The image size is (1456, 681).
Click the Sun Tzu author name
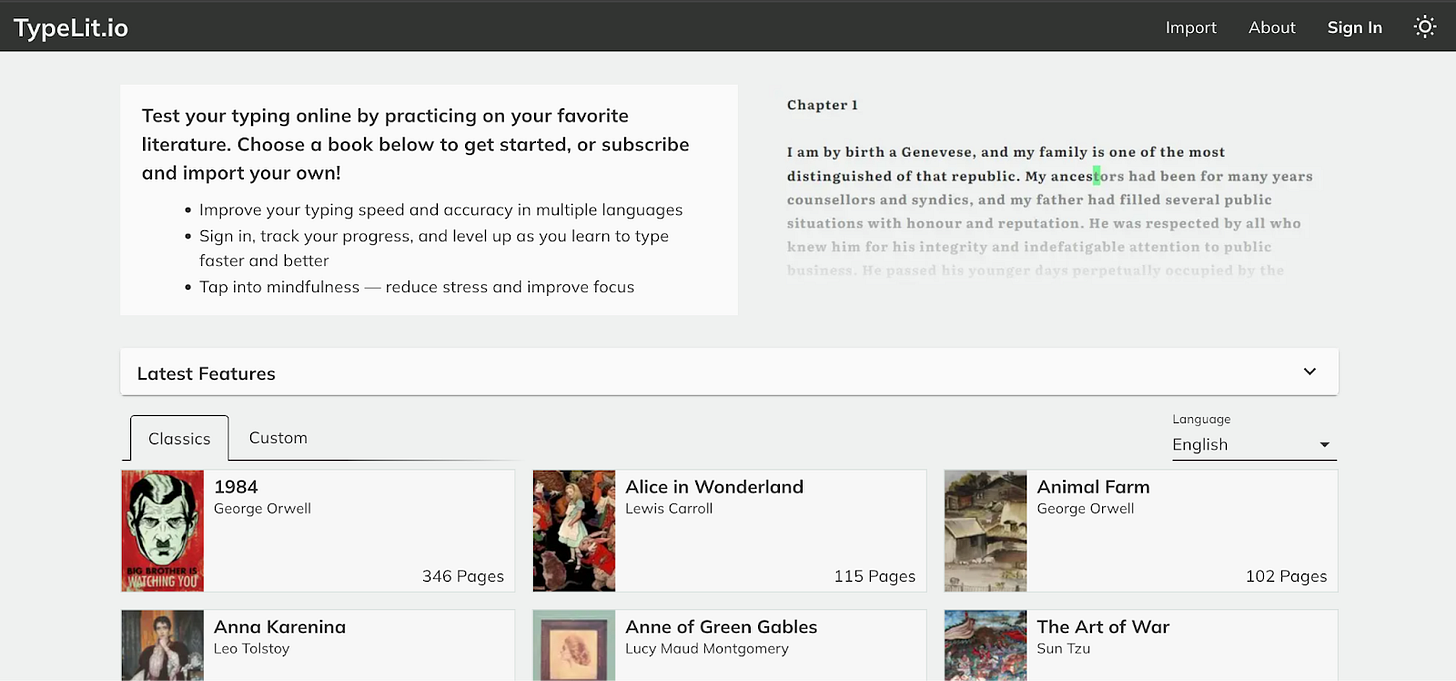1063,648
